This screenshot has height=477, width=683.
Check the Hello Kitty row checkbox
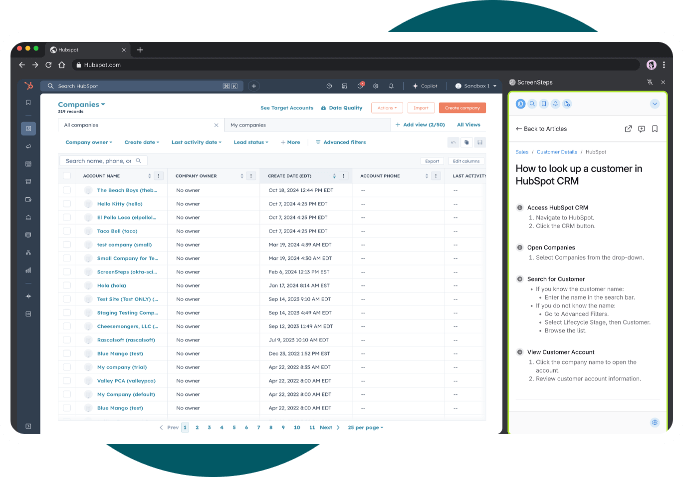[x=67, y=203]
